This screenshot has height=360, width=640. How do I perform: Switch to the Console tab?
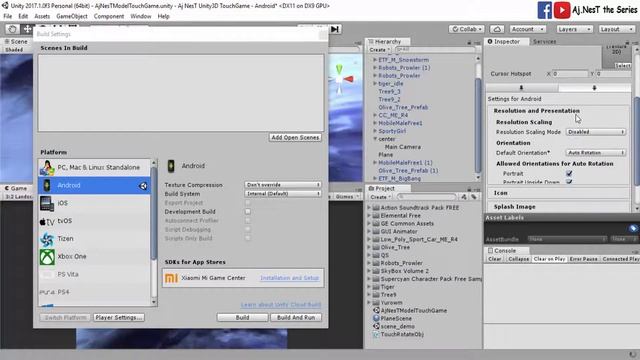pyautogui.click(x=505, y=251)
